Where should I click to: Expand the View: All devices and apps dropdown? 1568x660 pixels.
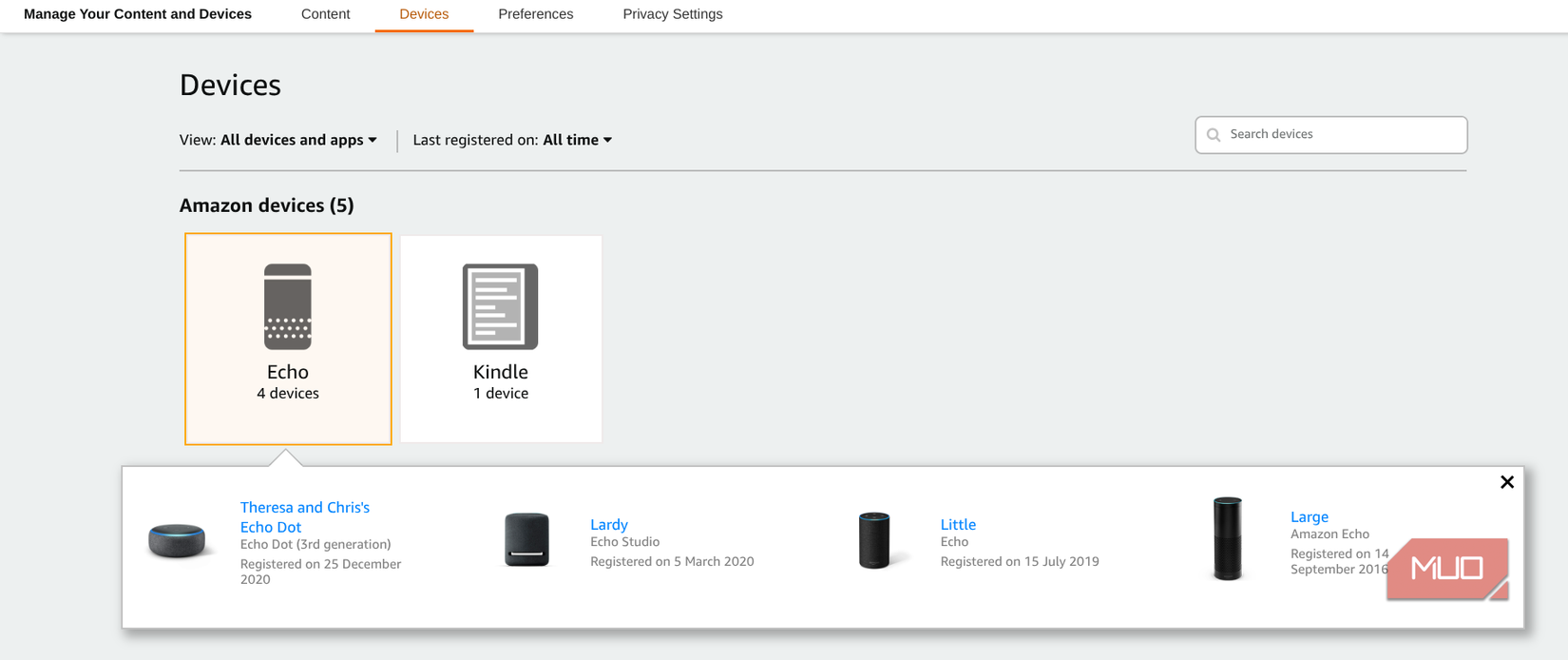(278, 140)
